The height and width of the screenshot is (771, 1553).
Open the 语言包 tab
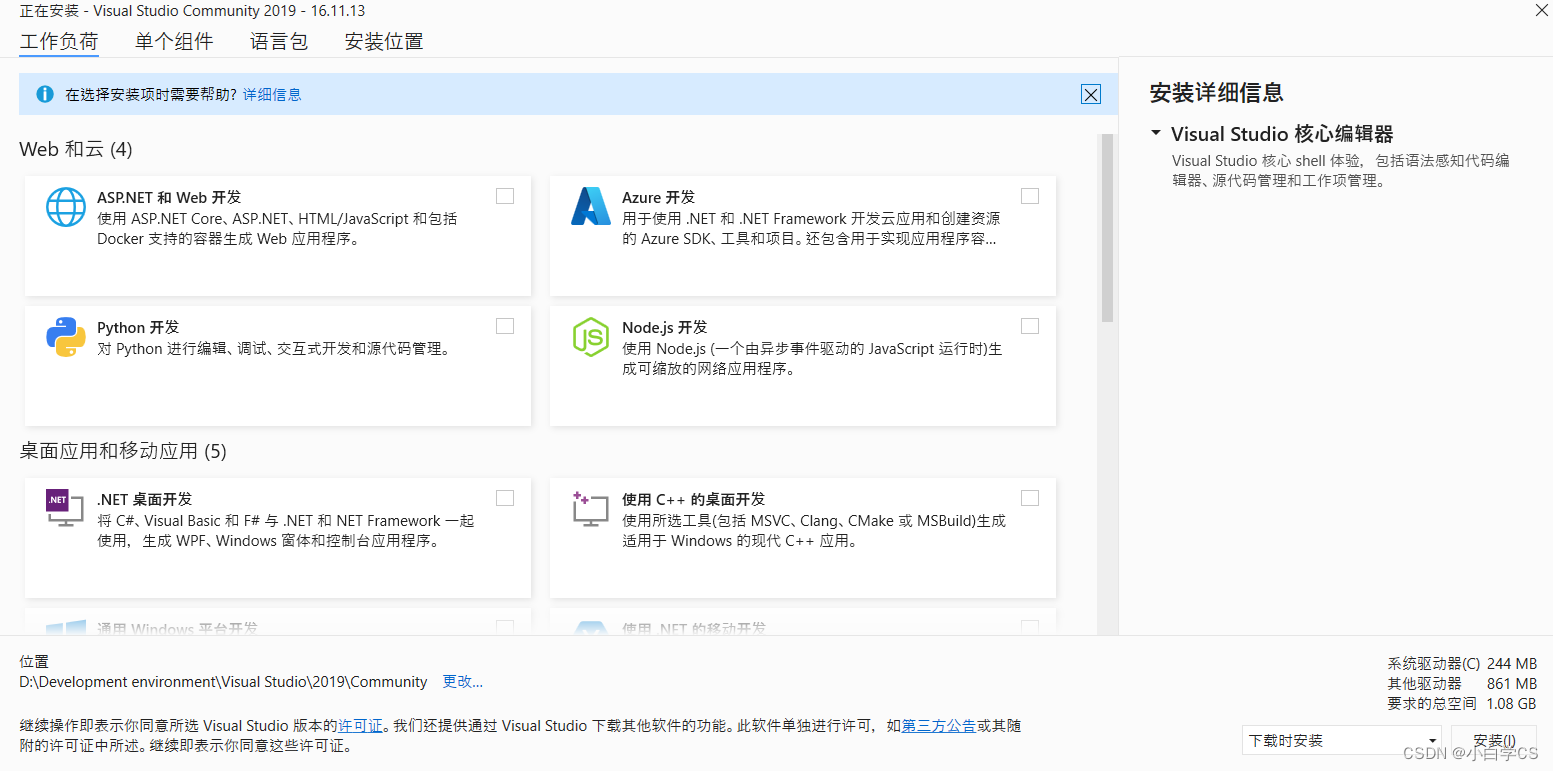pos(279,42)
